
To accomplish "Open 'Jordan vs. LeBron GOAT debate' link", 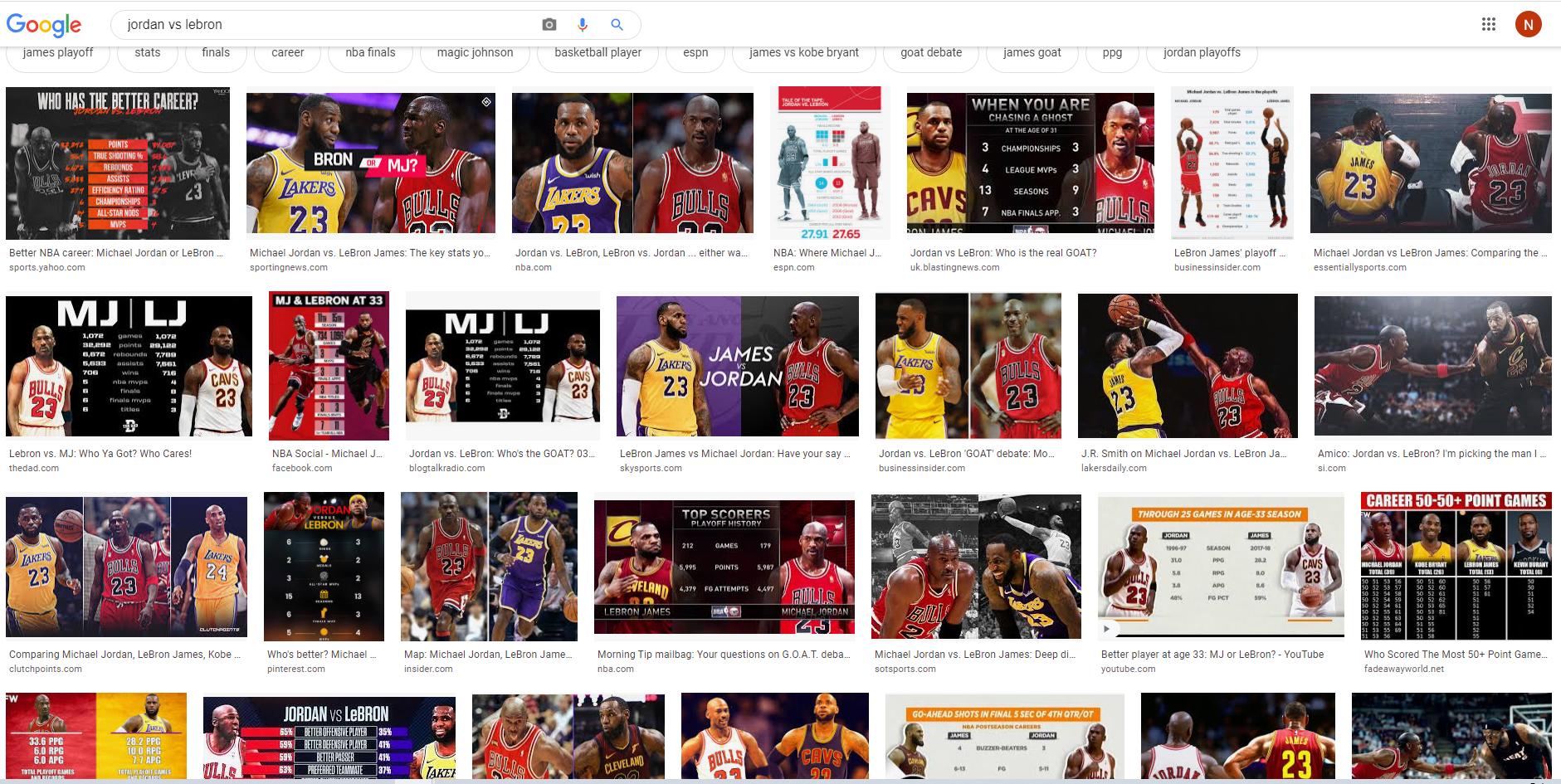I will click(x=967, y=454).
